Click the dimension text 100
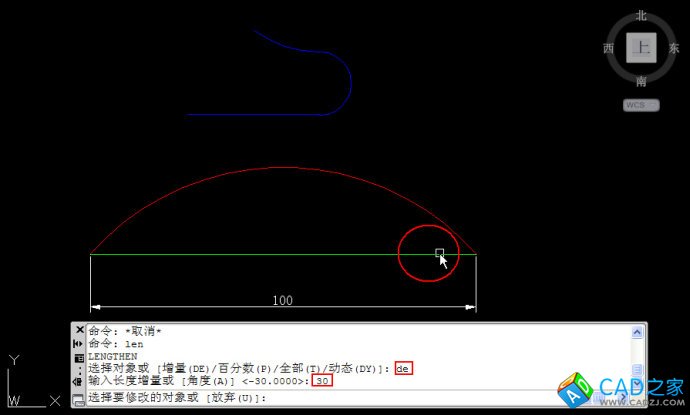The height and width of the screenshot is (415, 690). coord(283,300)
